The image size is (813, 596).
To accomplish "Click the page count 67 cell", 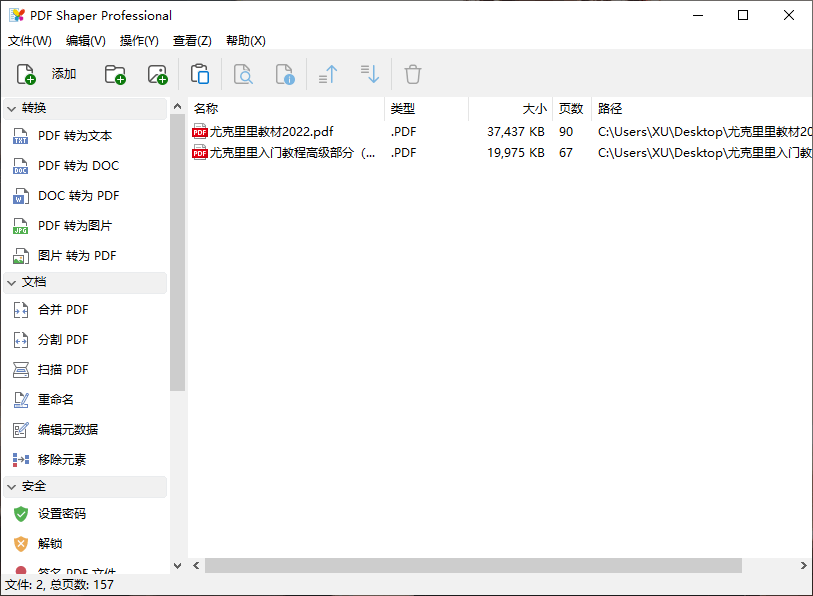I will tap(566, 153).
